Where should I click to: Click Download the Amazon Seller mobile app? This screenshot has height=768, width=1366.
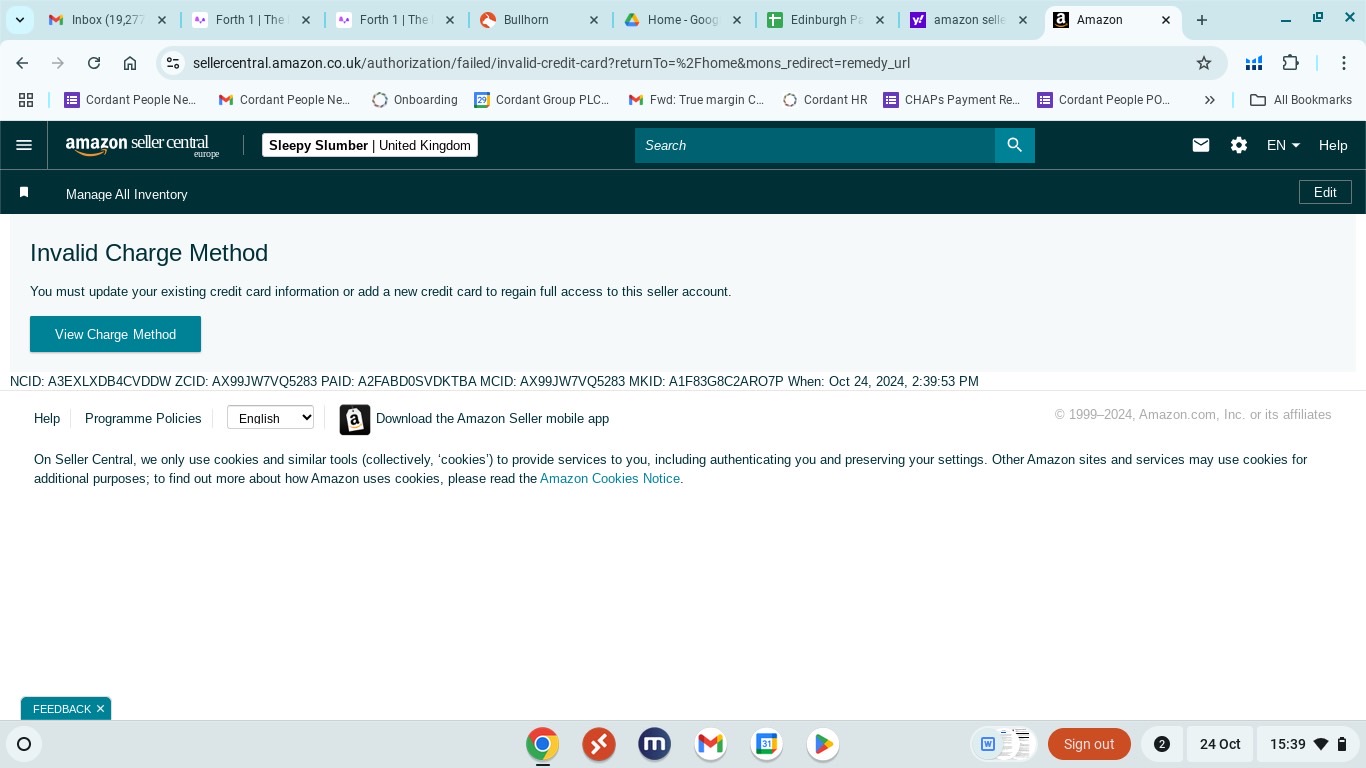tap(492, 418)
